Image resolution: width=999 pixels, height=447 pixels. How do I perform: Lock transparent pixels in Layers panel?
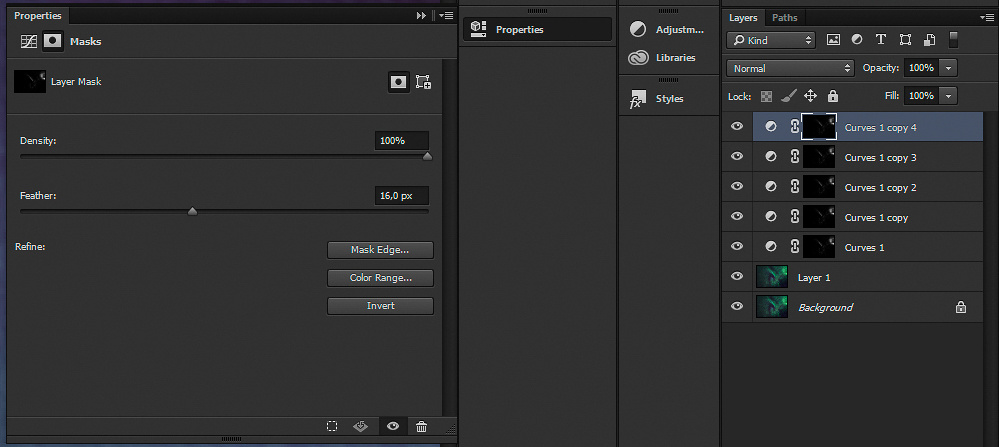(766, 96)
